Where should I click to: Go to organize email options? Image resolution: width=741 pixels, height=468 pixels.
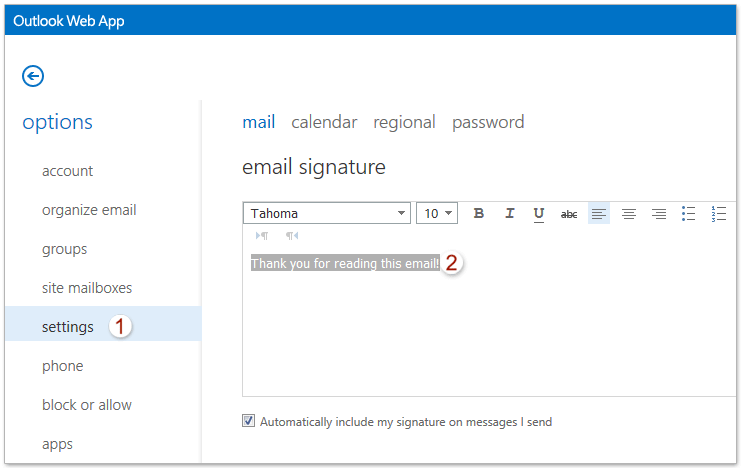coord(89,210)
